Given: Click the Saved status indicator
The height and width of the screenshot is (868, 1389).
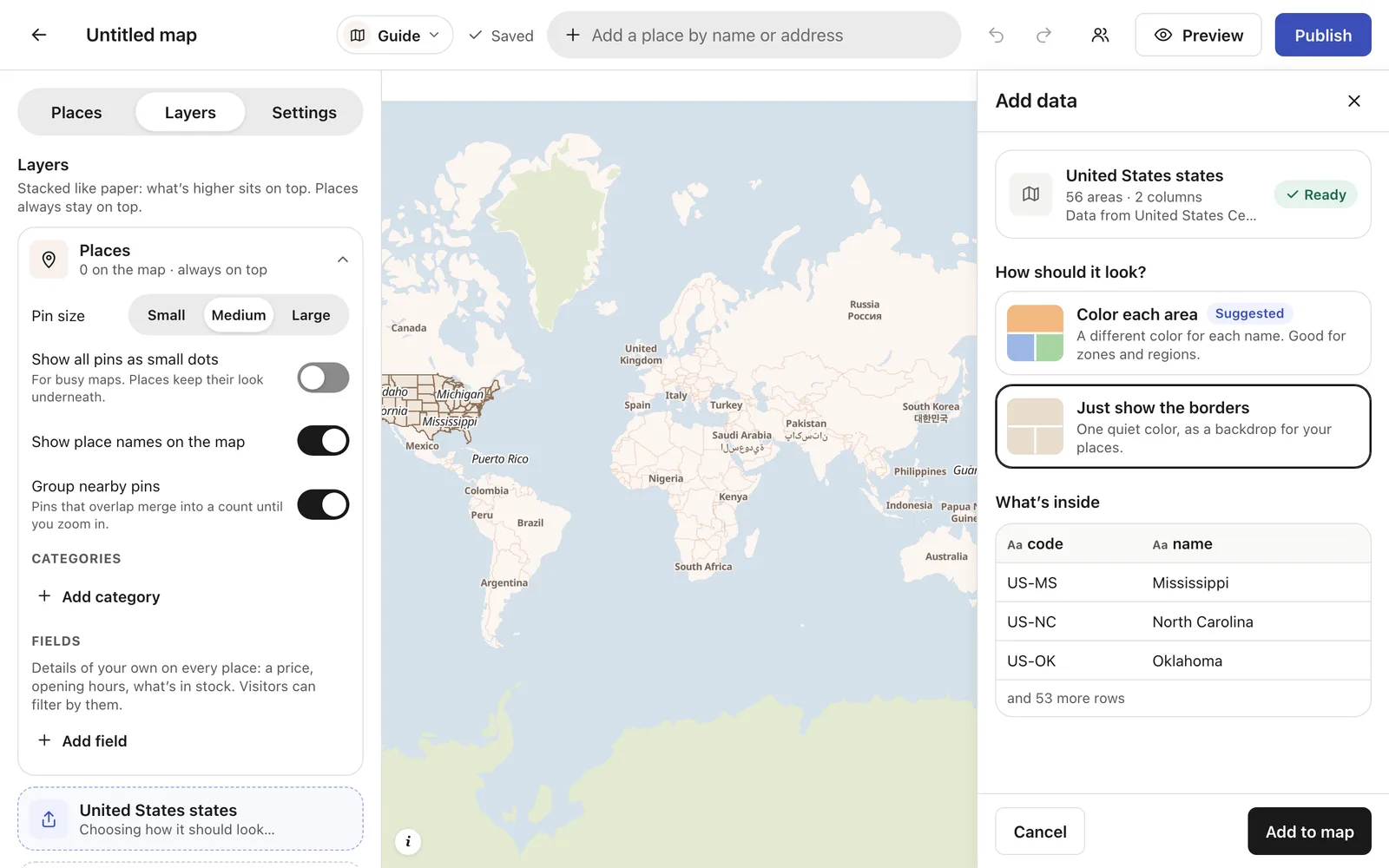Looking at the screenshot, I should [x=501, y=36].
